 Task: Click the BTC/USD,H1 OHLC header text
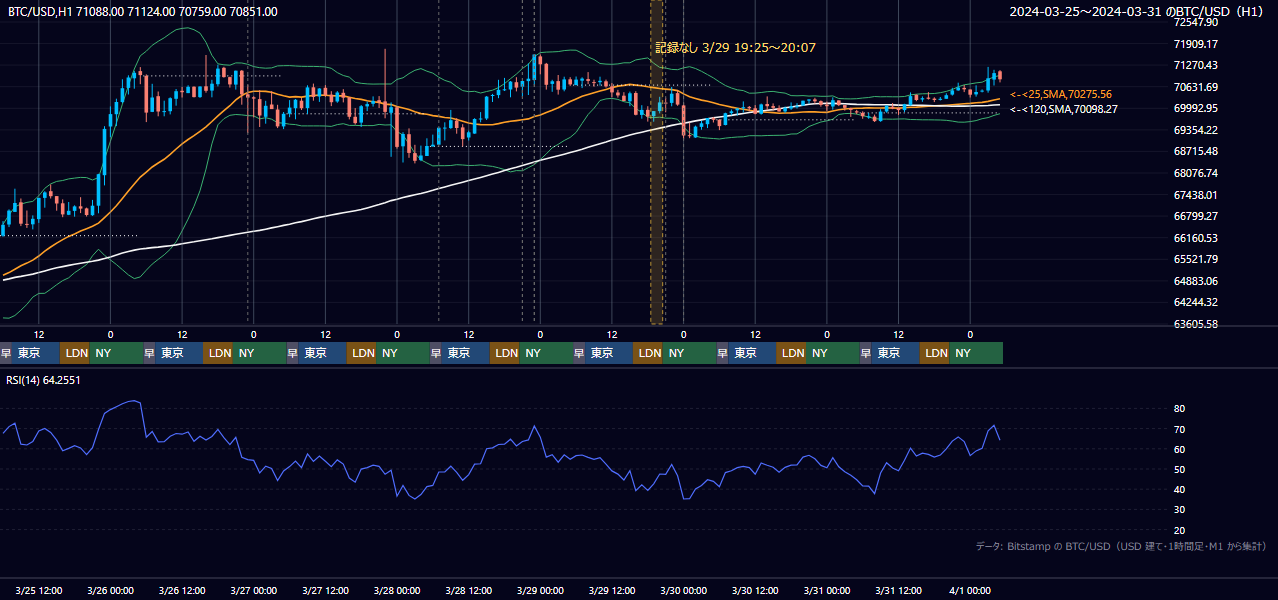143,12
